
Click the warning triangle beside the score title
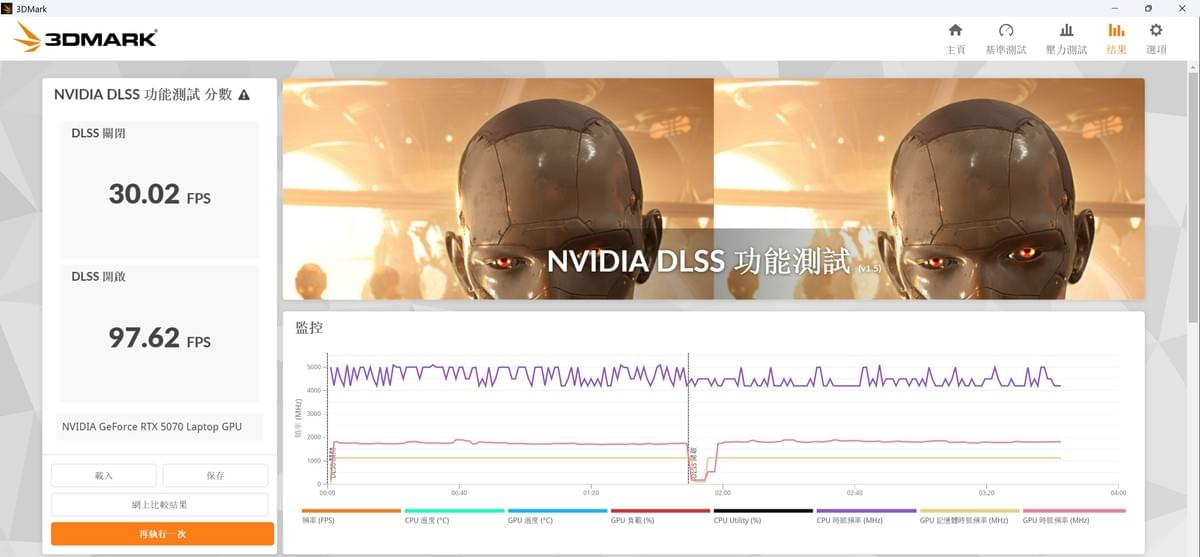244,95
